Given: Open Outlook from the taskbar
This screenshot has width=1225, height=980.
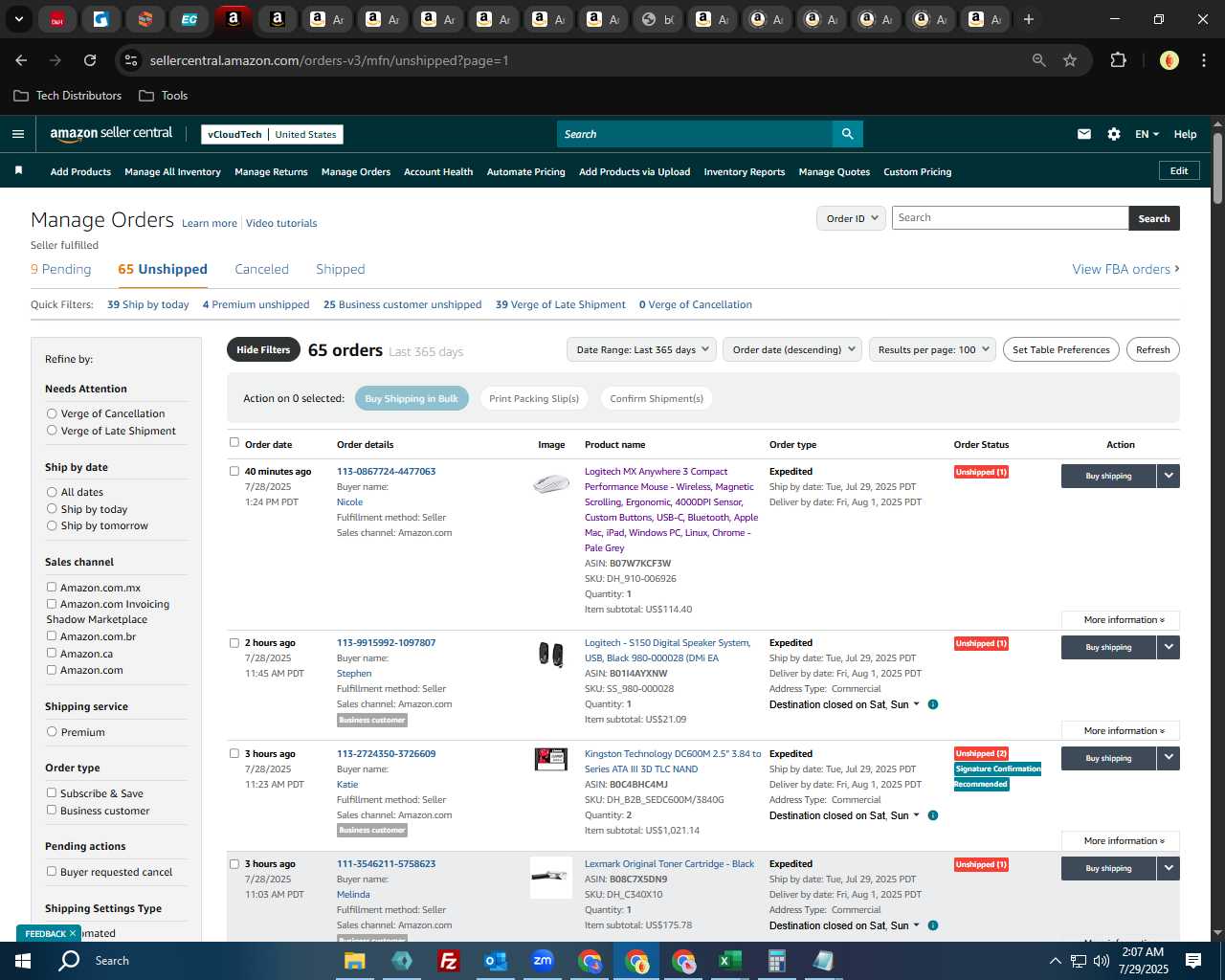Looking at the screenshot, I should (x=495, y=961).
